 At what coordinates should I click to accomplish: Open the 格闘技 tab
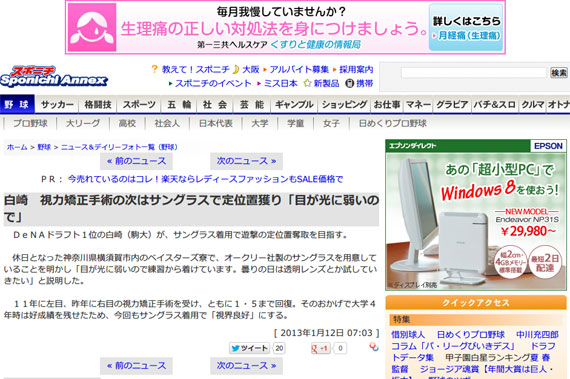pyautogui.click(x=98, y=105)
